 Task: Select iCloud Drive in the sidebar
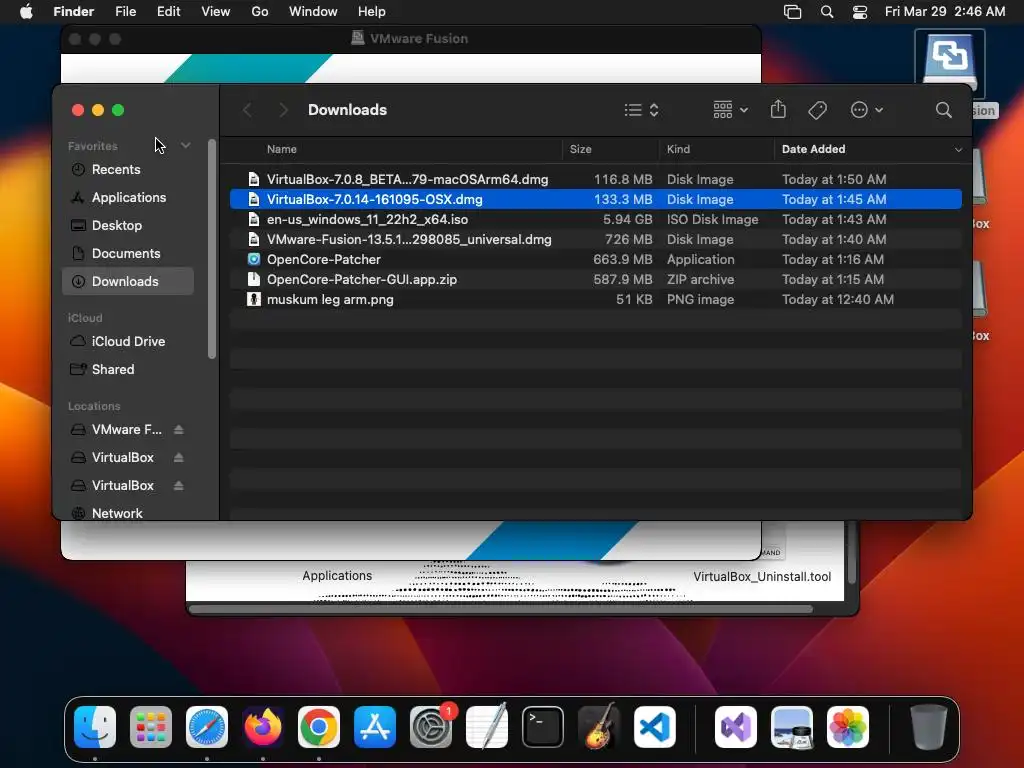coord(129,342)
